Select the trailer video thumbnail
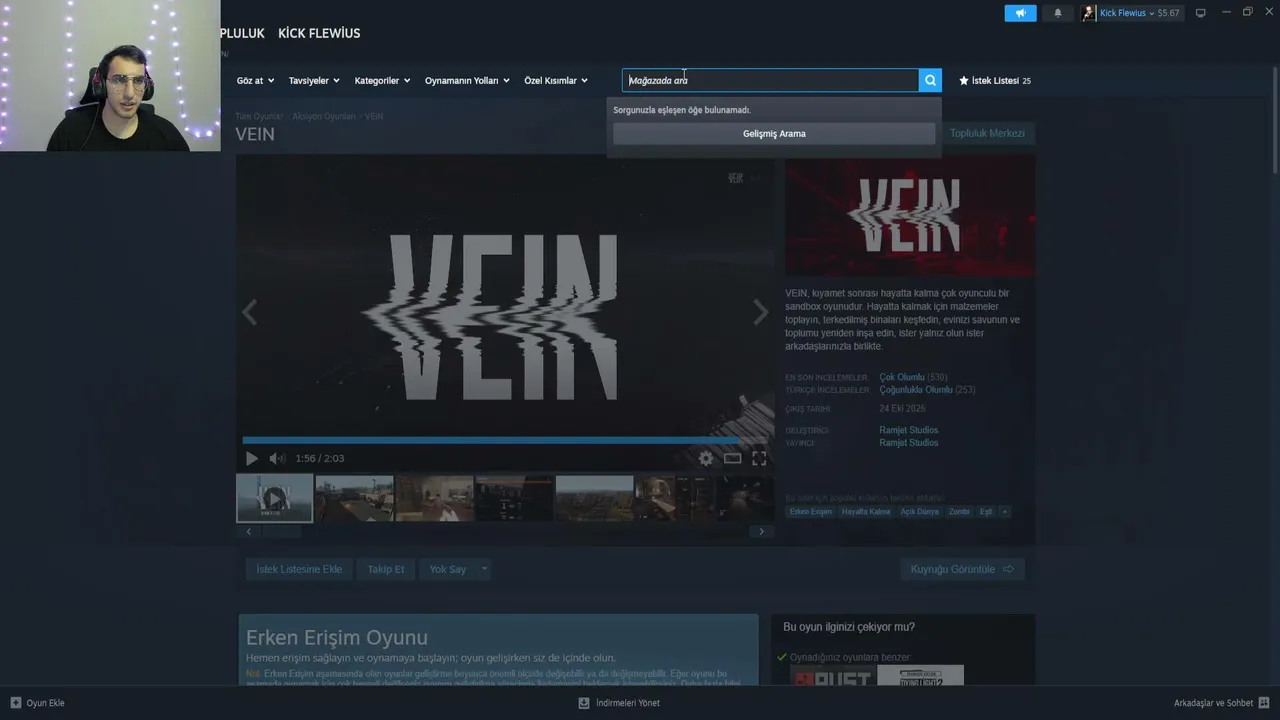Viewport: 1280px width, 720px height. point(274,498)
